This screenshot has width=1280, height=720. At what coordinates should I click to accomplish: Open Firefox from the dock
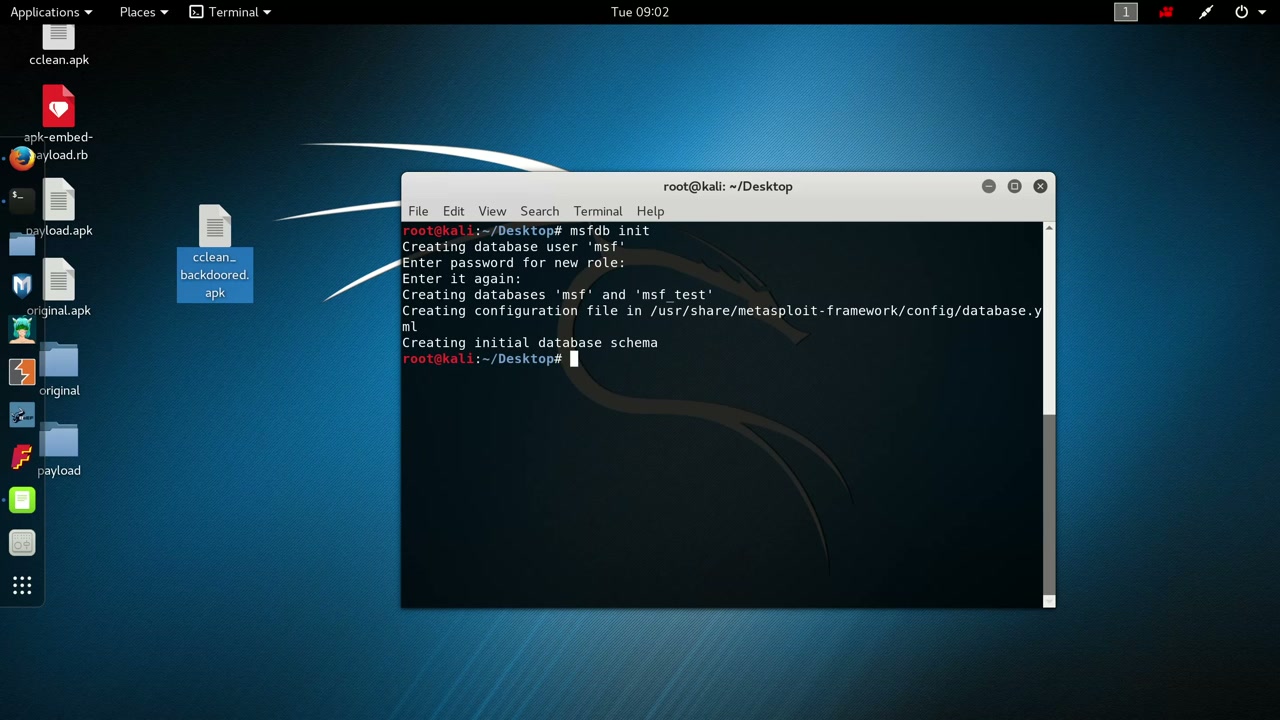coord(22,158)
